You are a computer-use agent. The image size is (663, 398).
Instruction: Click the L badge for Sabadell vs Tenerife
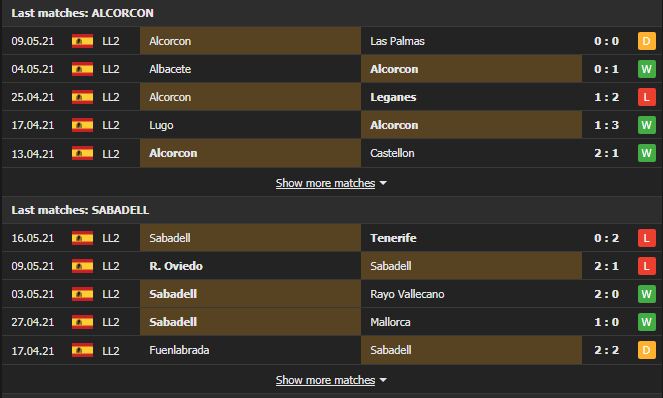click(x=647, y=238)
